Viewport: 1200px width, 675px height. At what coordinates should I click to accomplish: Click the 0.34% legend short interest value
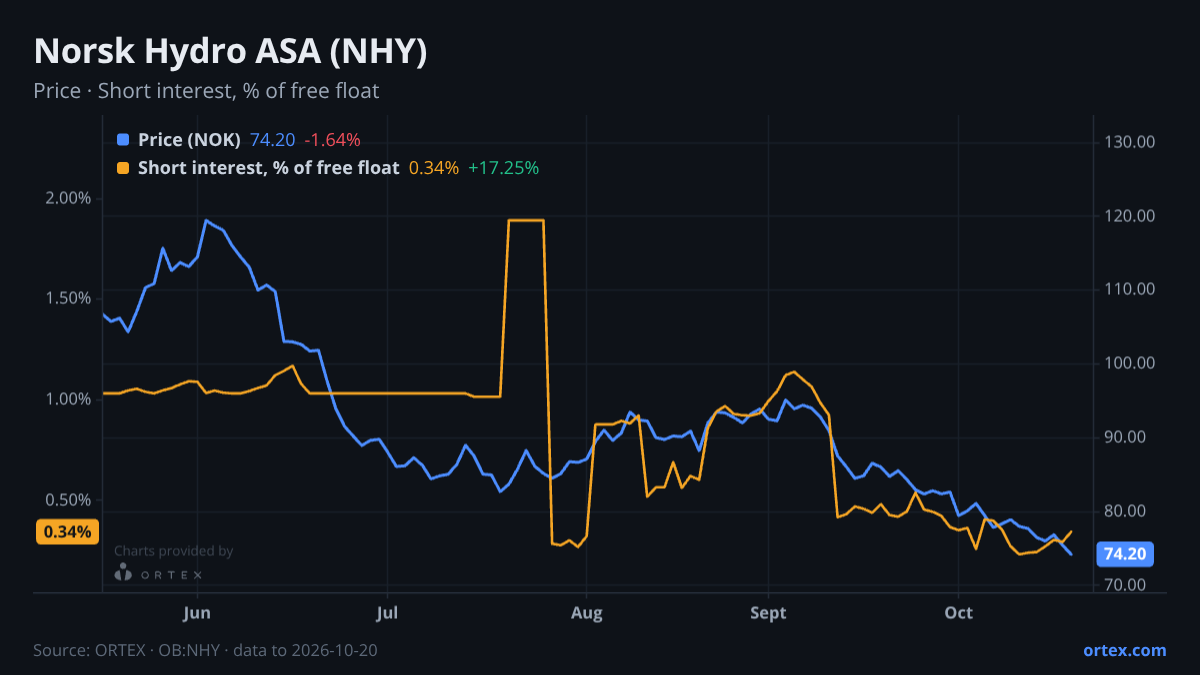point(434,168)
